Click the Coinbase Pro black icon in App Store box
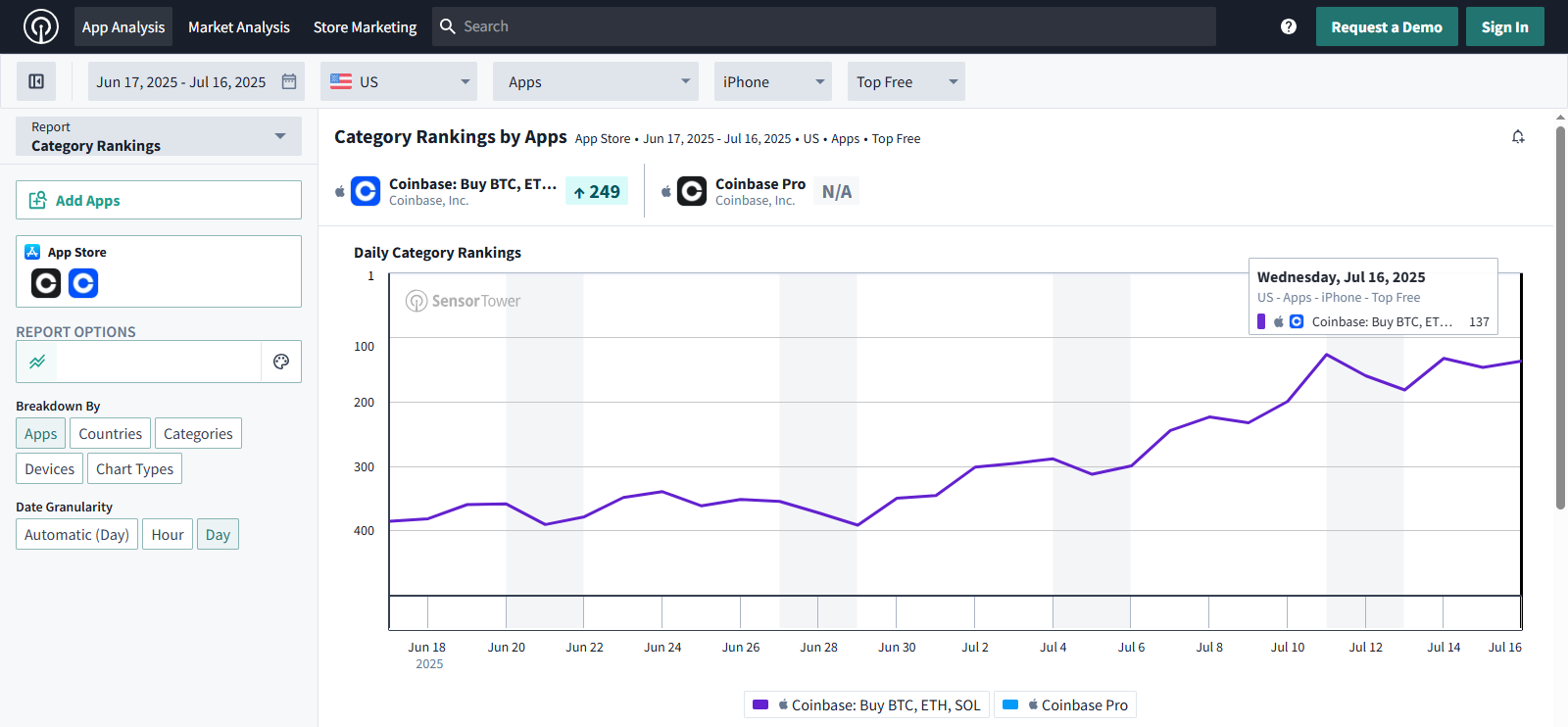Screen dimensions: 1568x727 (46, 283)
